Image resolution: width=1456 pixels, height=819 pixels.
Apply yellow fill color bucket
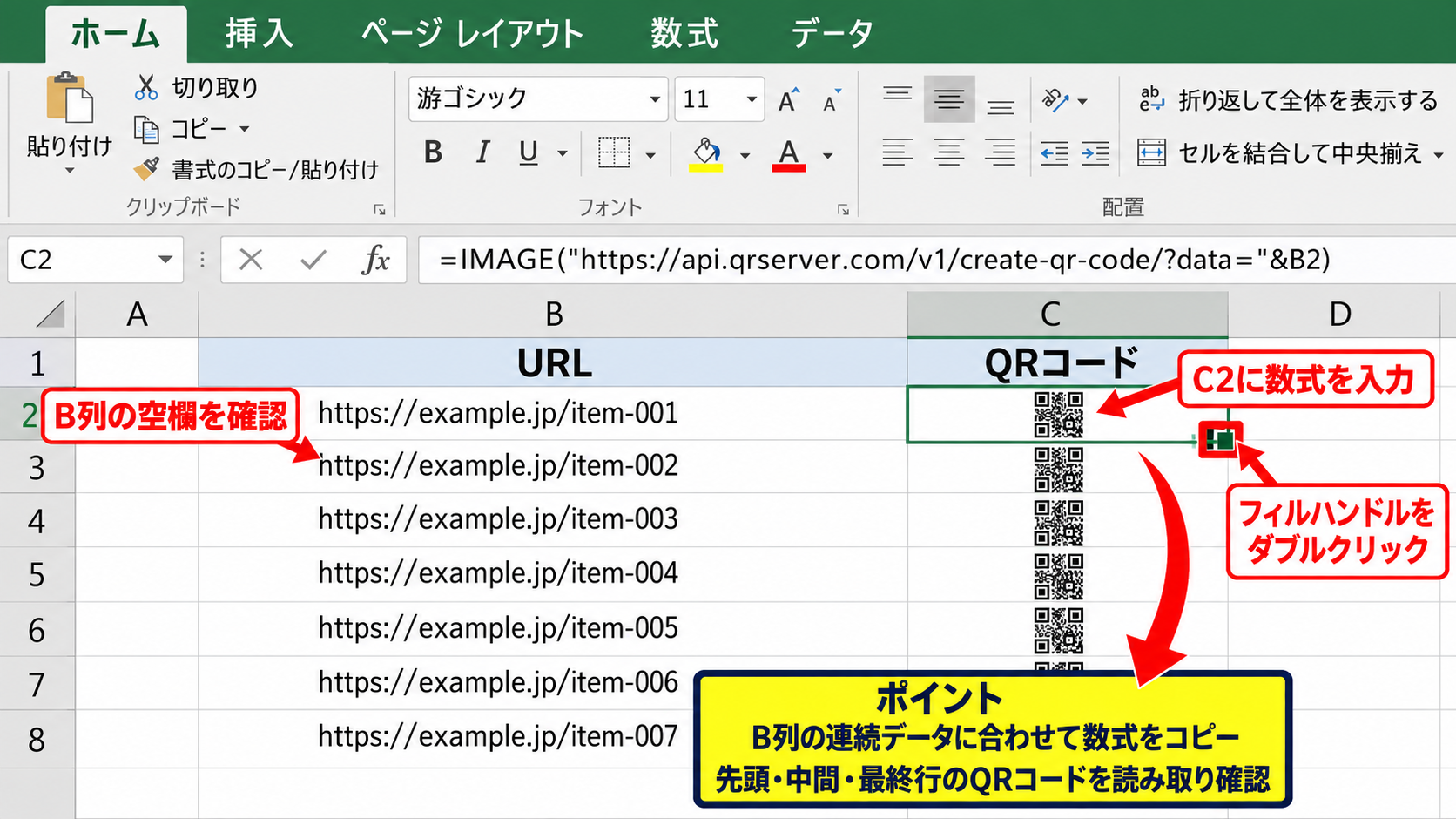(x=706, y=155)
